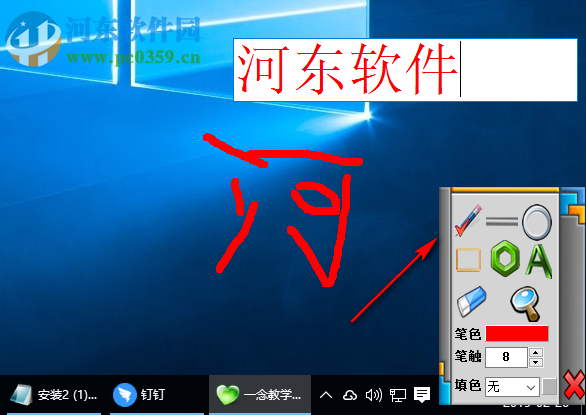Select the straight line tool
The image size is (586, 415).
click(x=502, y=222)
